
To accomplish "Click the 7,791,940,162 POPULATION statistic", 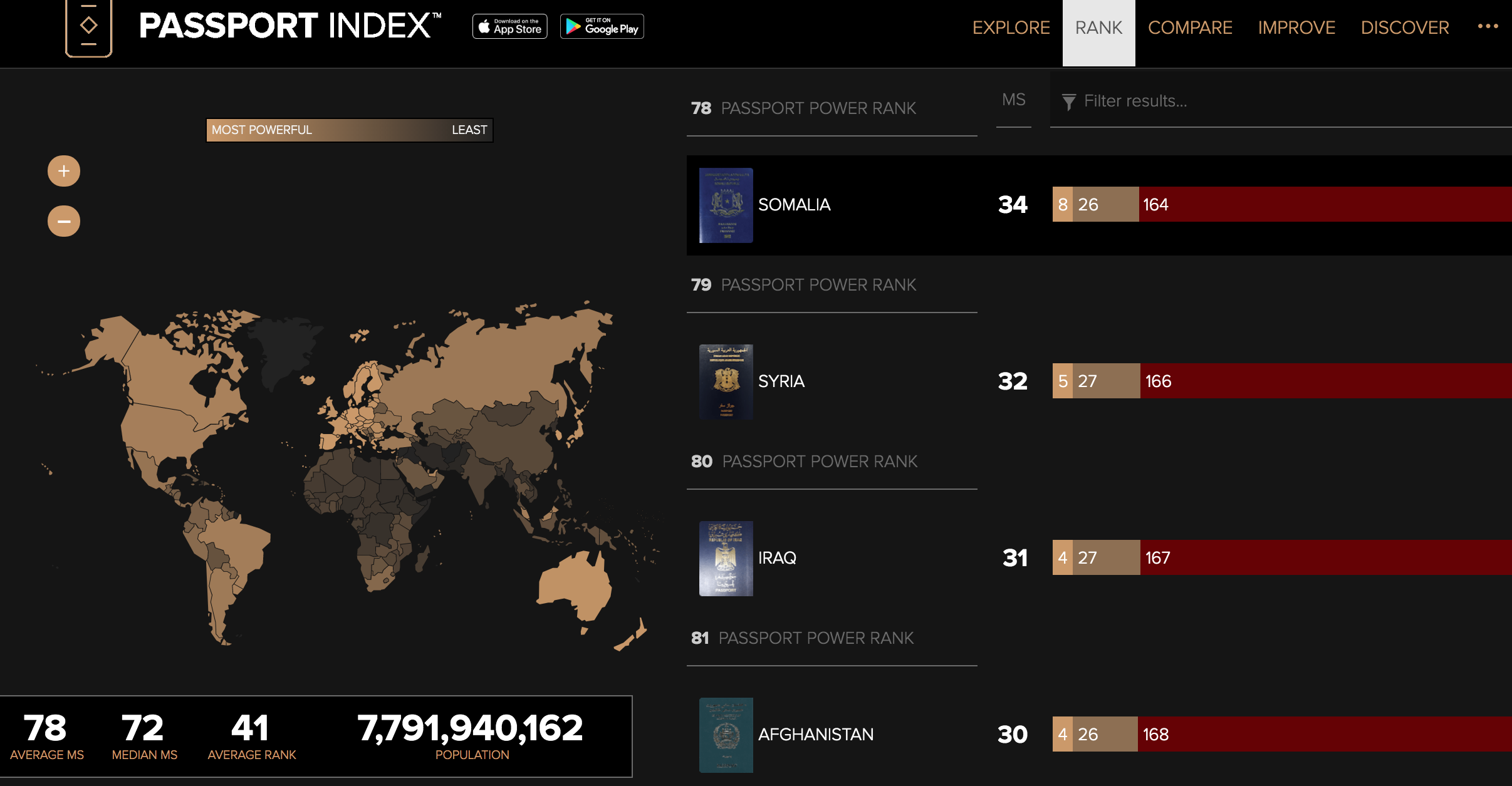I will tap(471, 737).
